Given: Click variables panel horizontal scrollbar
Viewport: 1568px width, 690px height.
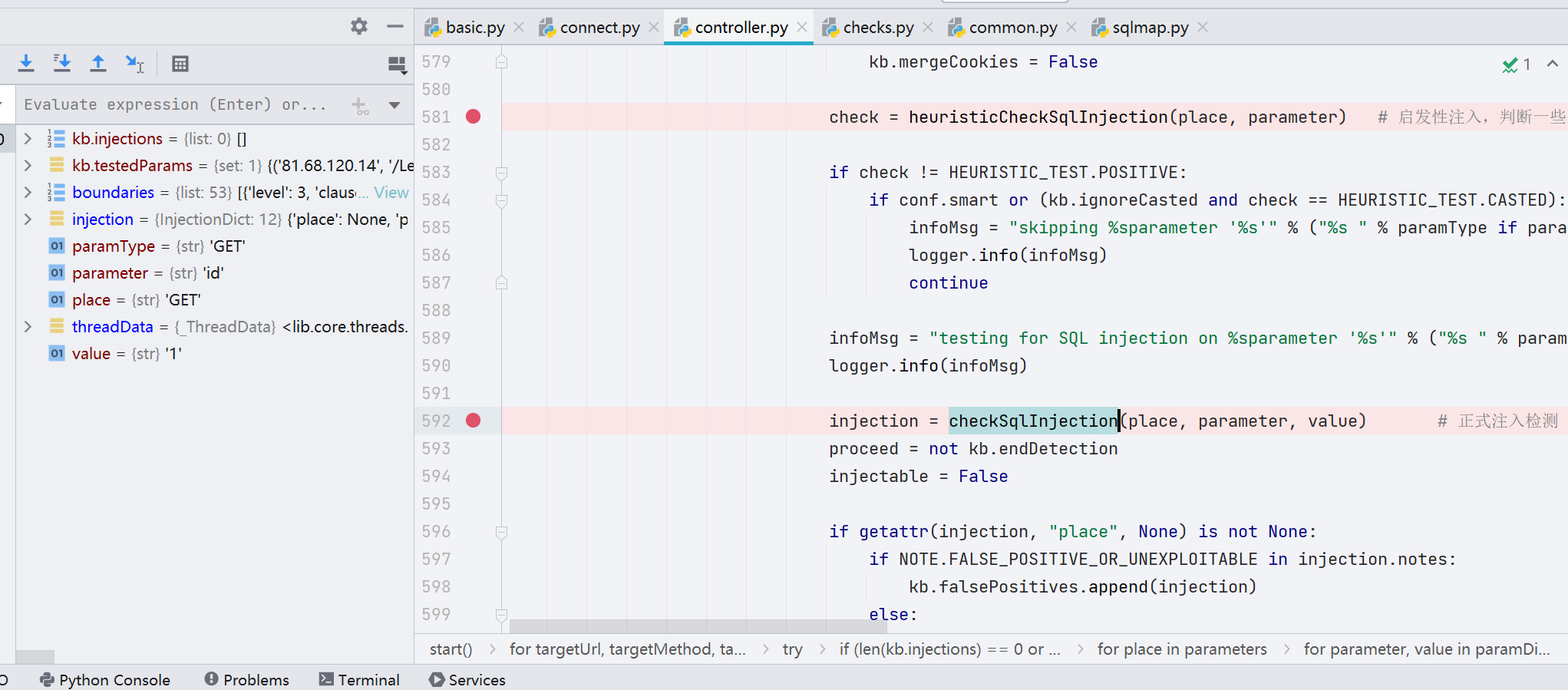Looking at the screenshot, I should pyautogui.click(x=35, y=657).
